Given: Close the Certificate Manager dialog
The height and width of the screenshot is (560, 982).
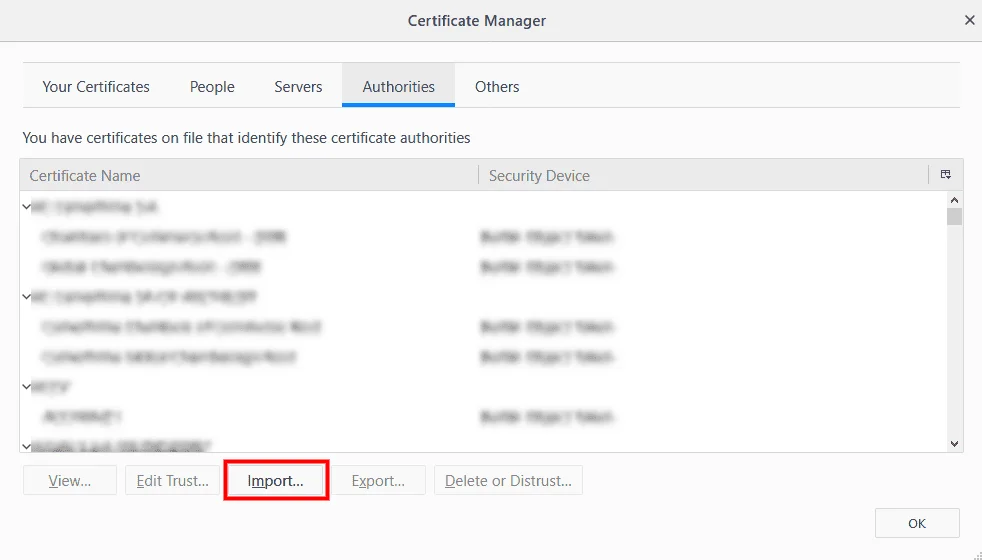Looking at the screenshot, I should click(969, 20).
